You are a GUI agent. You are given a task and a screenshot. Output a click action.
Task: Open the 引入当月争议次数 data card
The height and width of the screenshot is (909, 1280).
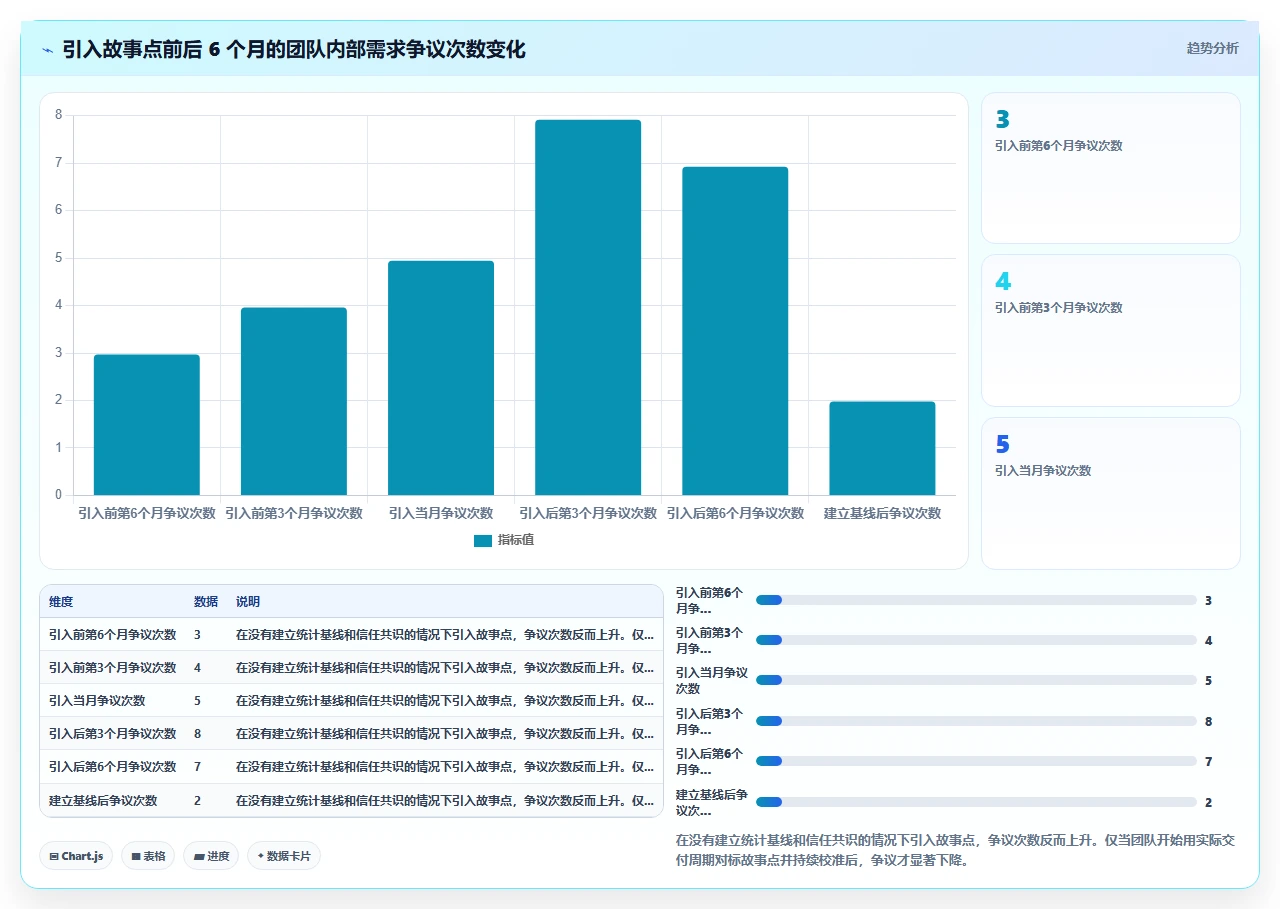click(1111, 493)
